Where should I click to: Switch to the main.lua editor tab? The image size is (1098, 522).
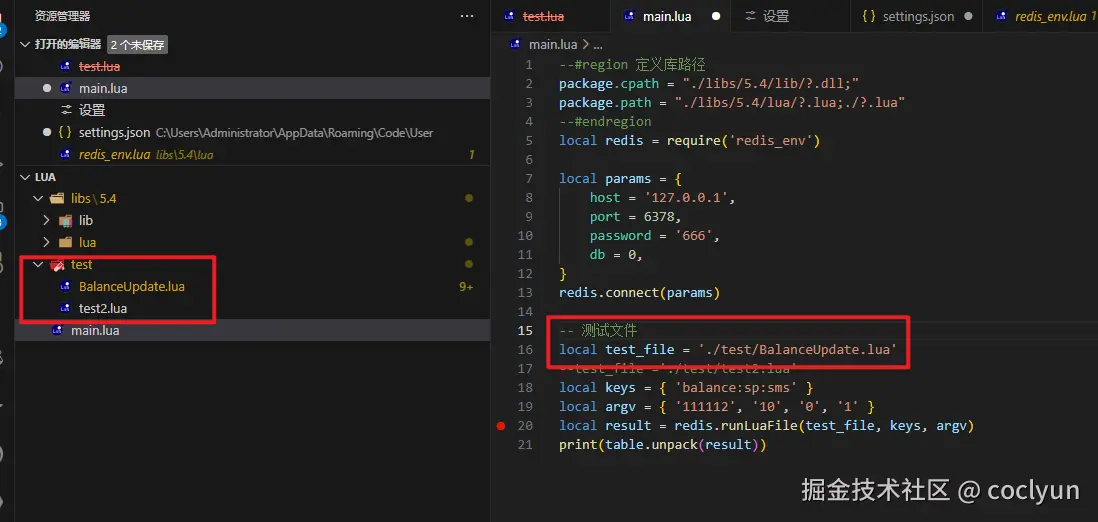coord(669,16)
